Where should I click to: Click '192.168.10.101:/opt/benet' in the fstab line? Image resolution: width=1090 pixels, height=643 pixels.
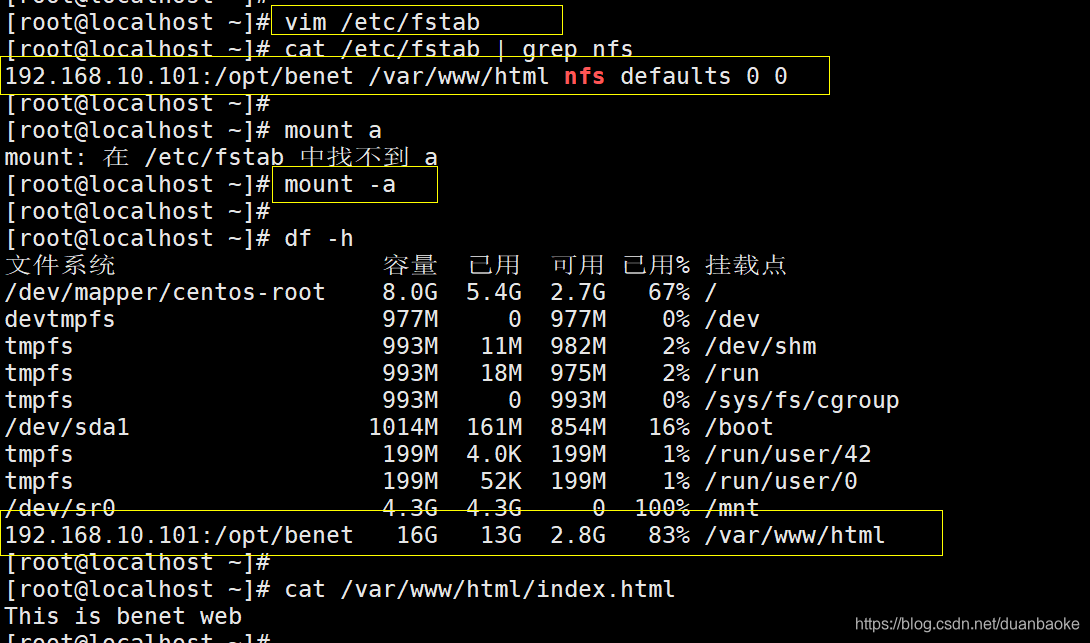pos(179,76)
